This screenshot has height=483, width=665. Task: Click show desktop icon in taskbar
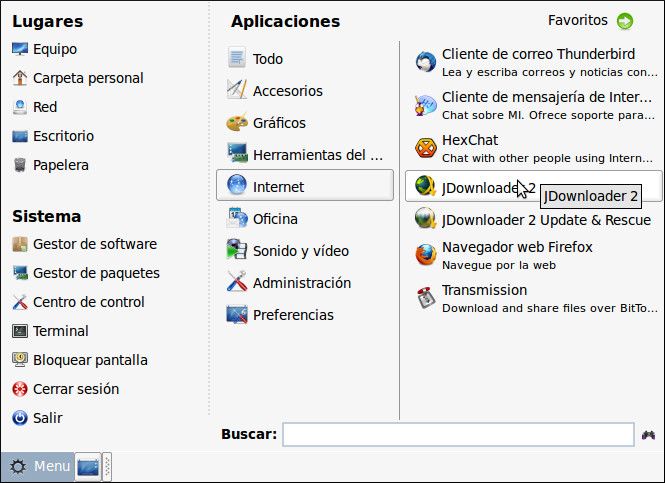click(x=88, y=467)
